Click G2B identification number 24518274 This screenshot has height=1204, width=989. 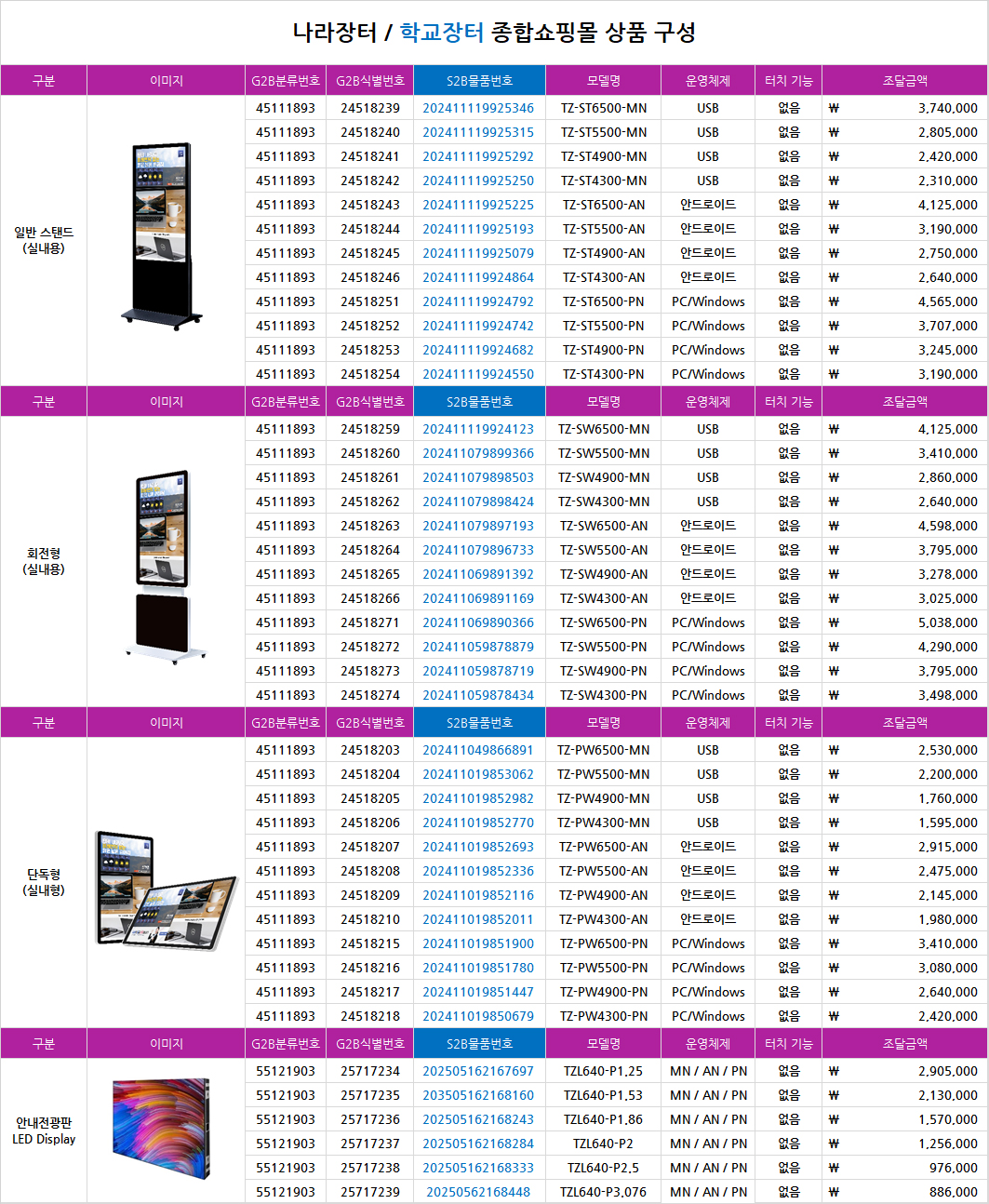370,695
